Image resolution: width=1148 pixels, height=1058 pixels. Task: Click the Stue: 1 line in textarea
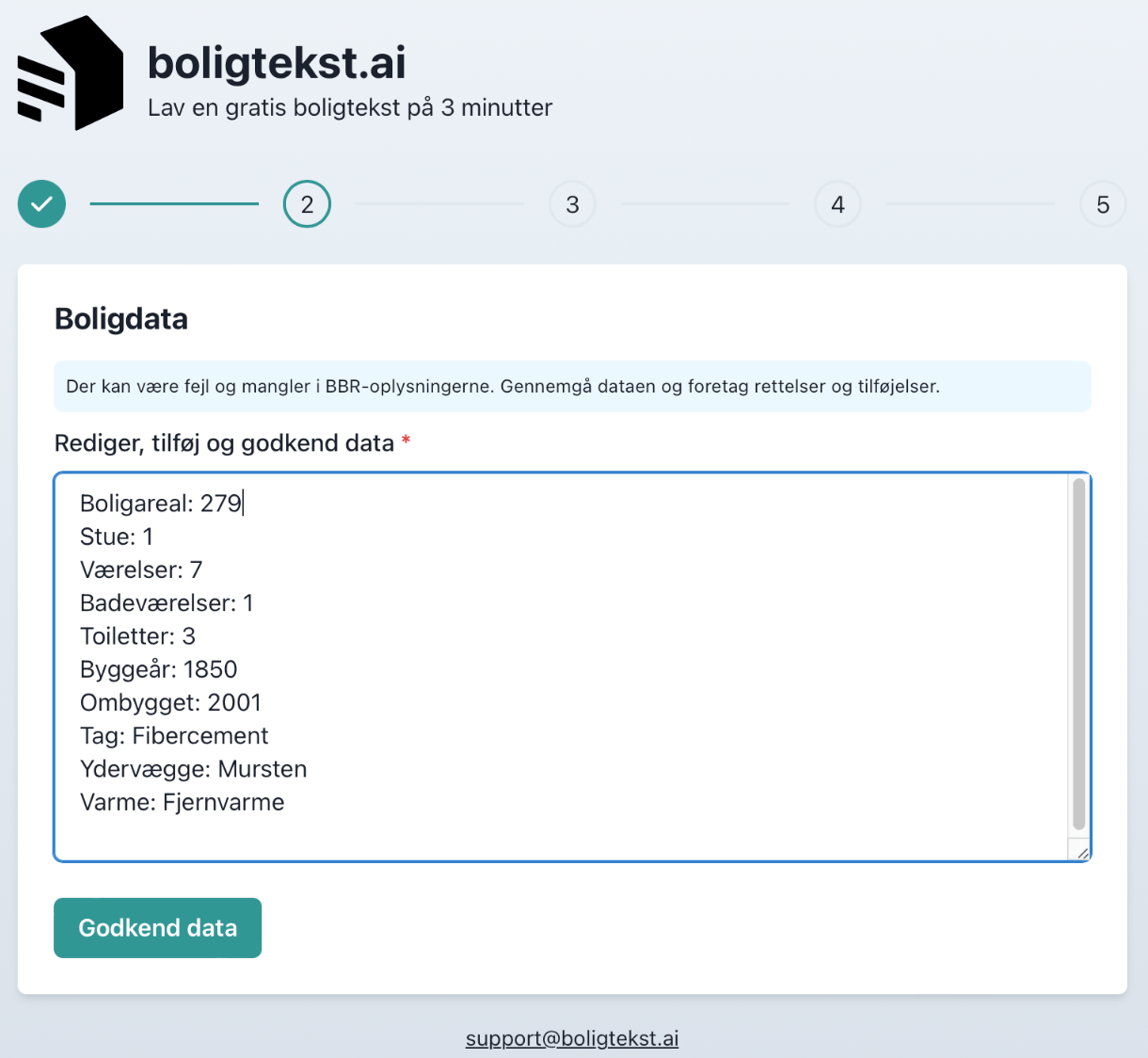(x=117, y=537)
